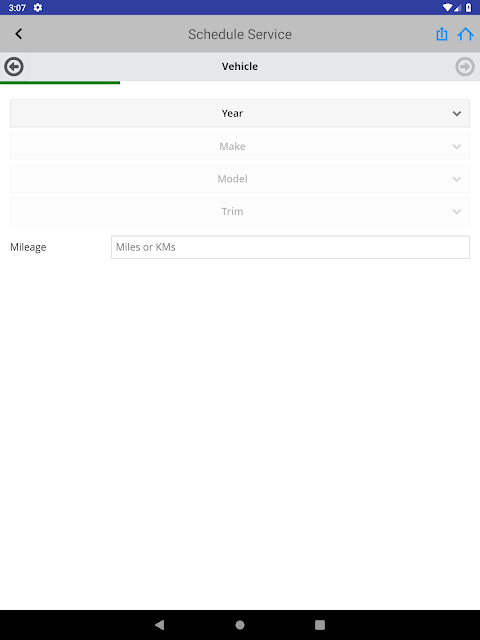Viewport: 480px width, 640px height.
Task: Tap the Android back triangle button
Action: pyautogui.click(x=160, y=624)
